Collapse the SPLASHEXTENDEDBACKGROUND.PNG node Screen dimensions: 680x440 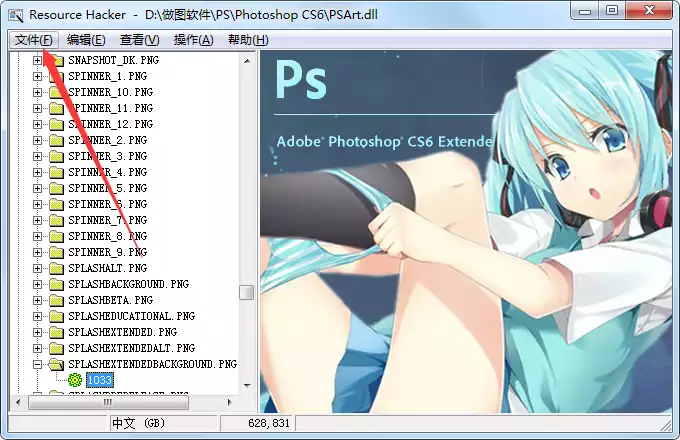point(38,365)
